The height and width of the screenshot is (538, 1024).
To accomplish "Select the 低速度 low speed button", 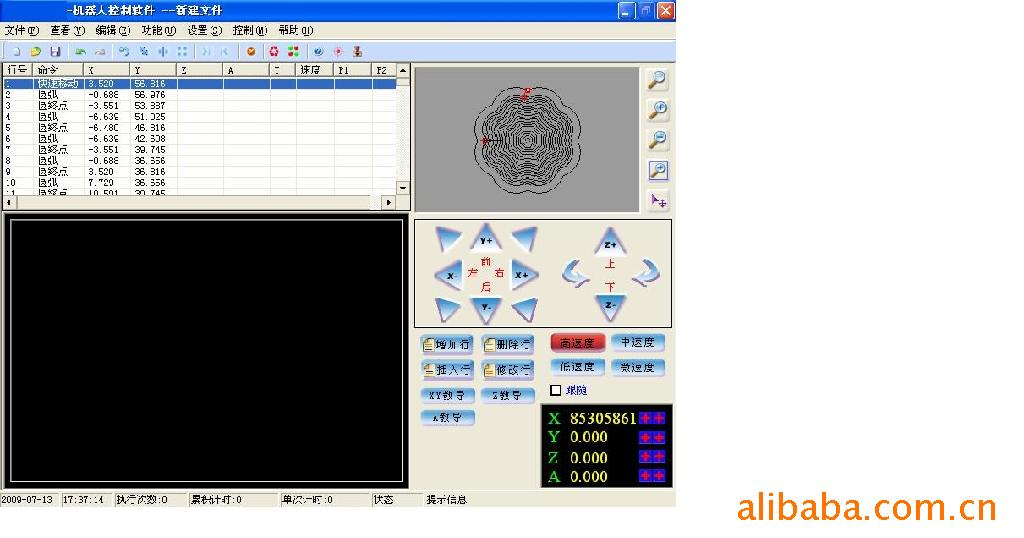I will tap(578, 368).
